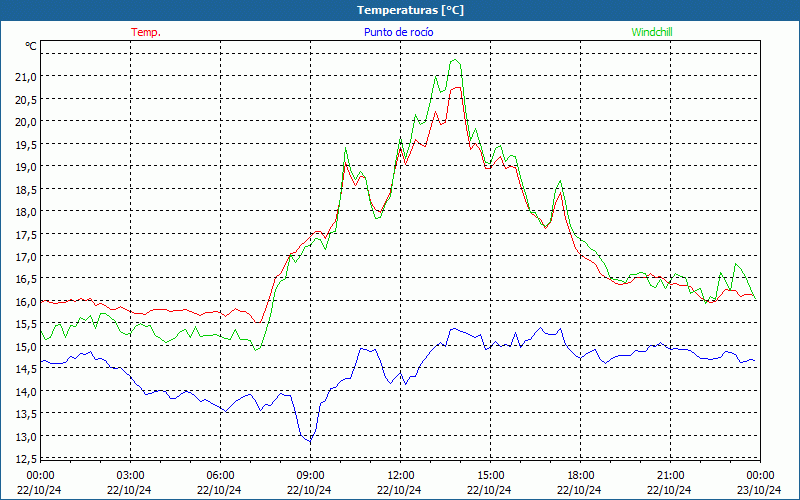The height and width of the screenshot is (500, 800).
Task: Click the 13,0 y-axis value
Action: click(x=26, y=436)
